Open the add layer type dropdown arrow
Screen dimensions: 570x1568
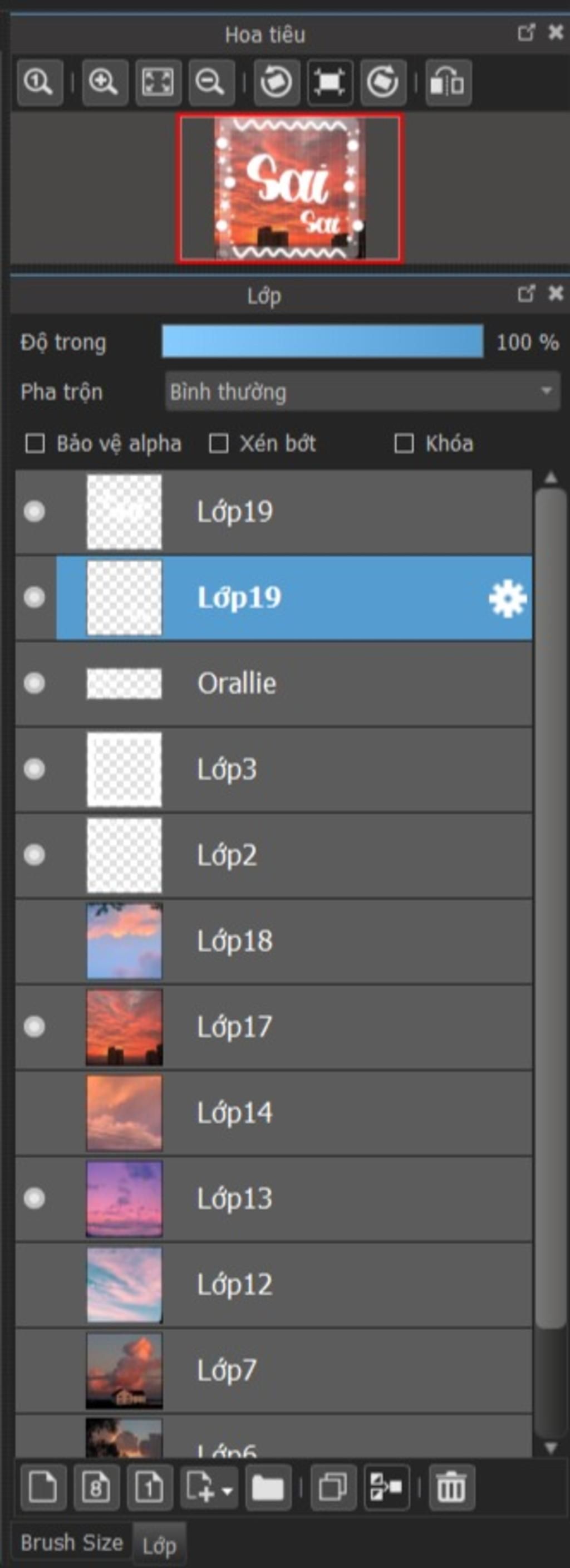click(228, 1491)
